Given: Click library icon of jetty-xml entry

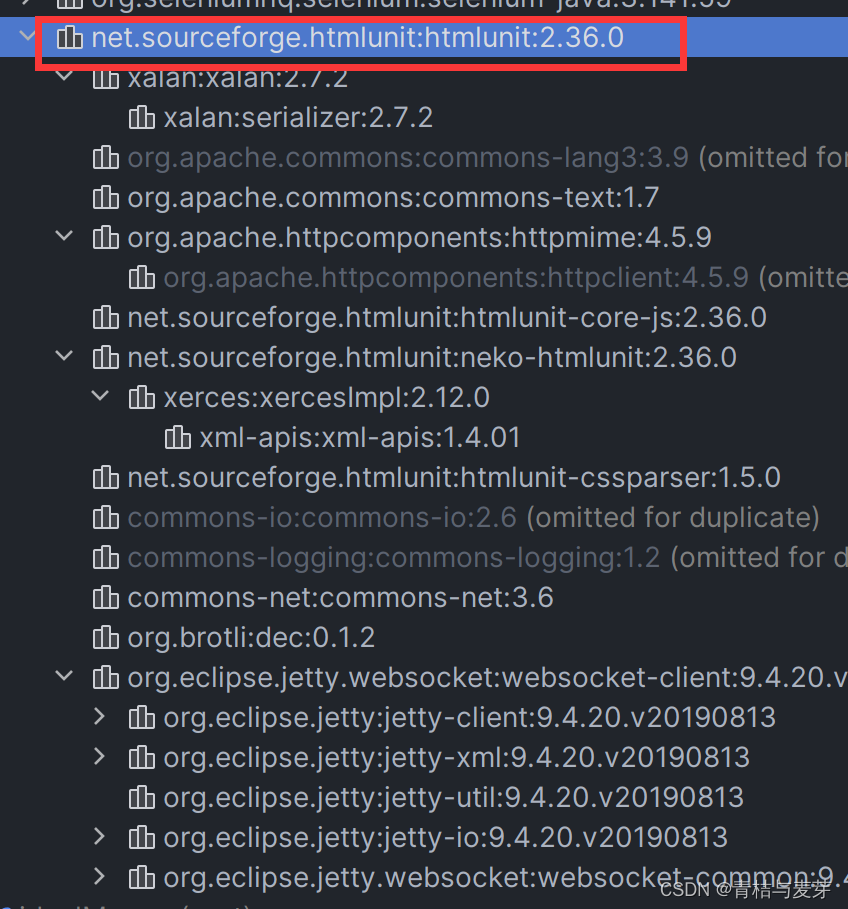Looking at the screenshot, I should [141, 758].
